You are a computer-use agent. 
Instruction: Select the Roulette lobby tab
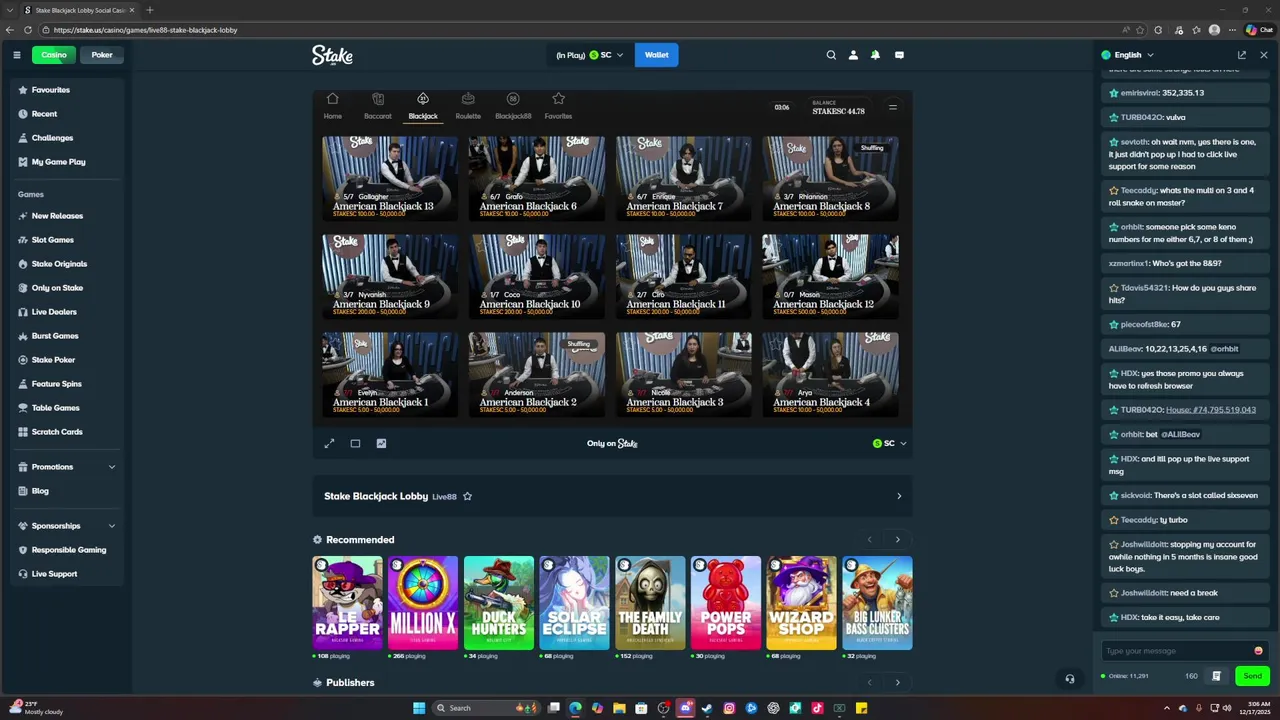(x=468, y=105)
